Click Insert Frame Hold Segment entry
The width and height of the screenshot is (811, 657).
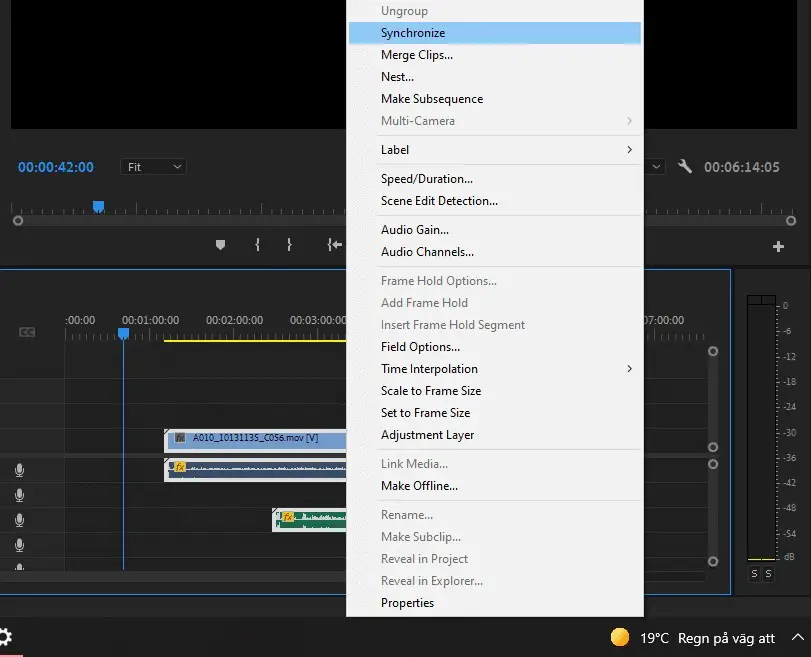tap(495, 325)
